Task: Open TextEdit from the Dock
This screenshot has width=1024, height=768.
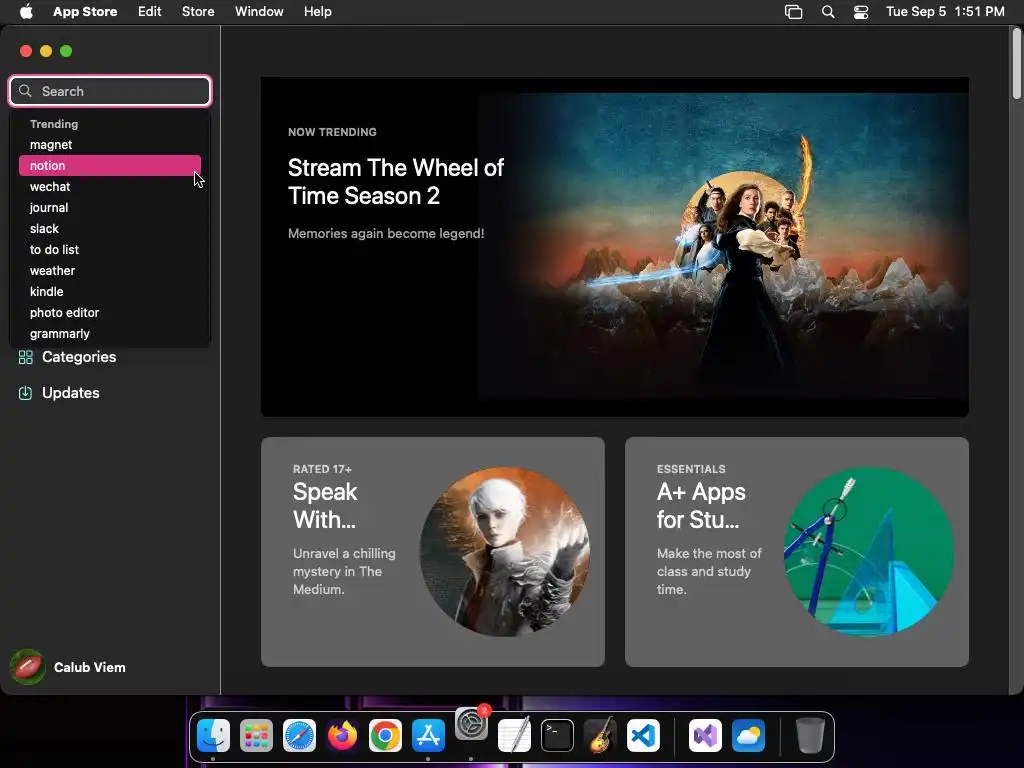Action: 514,736
